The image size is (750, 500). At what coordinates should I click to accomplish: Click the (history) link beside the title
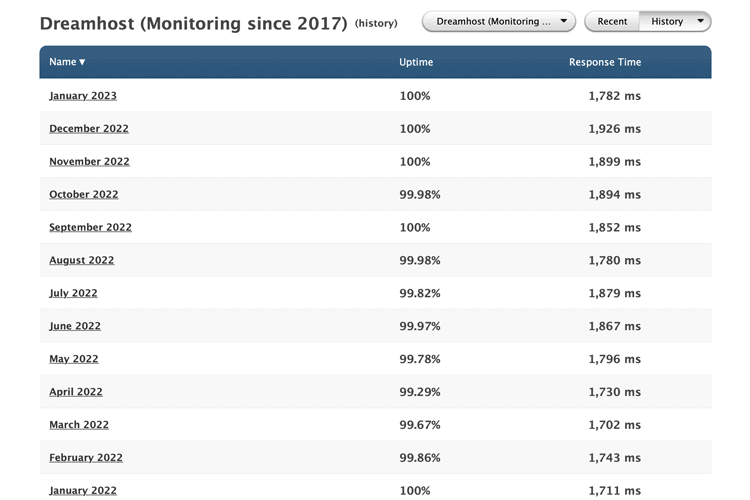(x=376, y=23)
